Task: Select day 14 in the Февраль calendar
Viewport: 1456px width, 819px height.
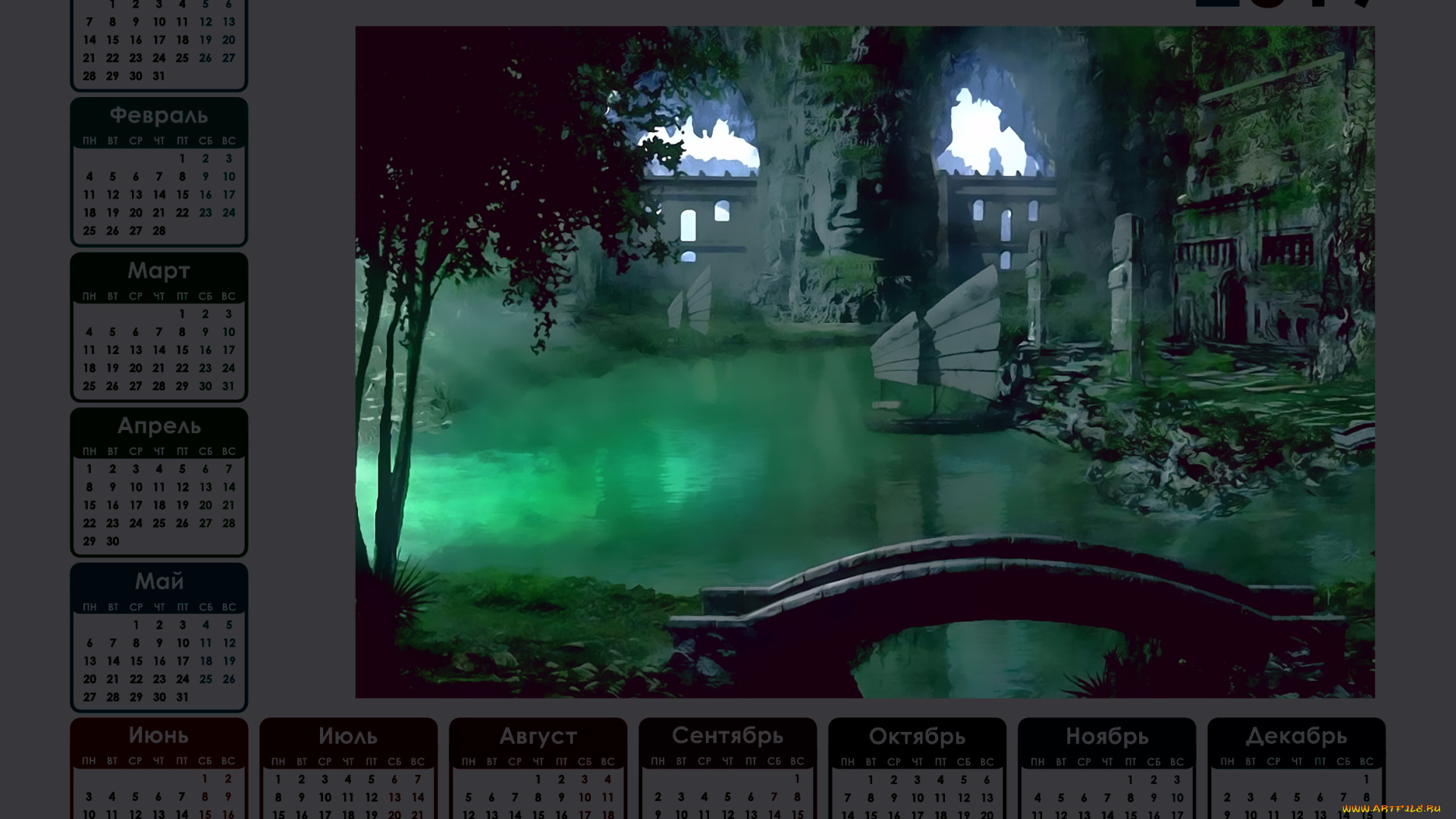Action: pos(158,195)
